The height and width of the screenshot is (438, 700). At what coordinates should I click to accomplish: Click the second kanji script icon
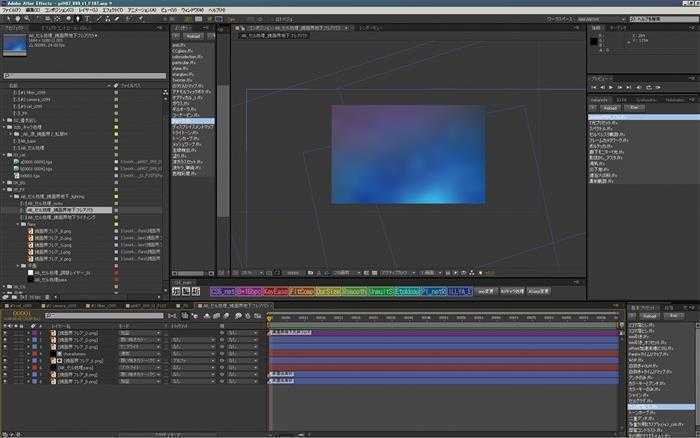tap(186, 292)
